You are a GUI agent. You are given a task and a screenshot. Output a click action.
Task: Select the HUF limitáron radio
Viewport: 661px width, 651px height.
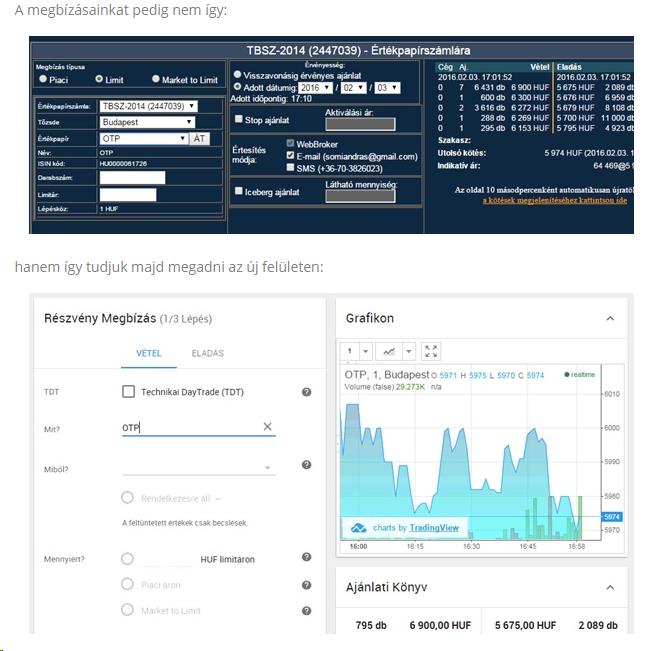click(127, 559)
